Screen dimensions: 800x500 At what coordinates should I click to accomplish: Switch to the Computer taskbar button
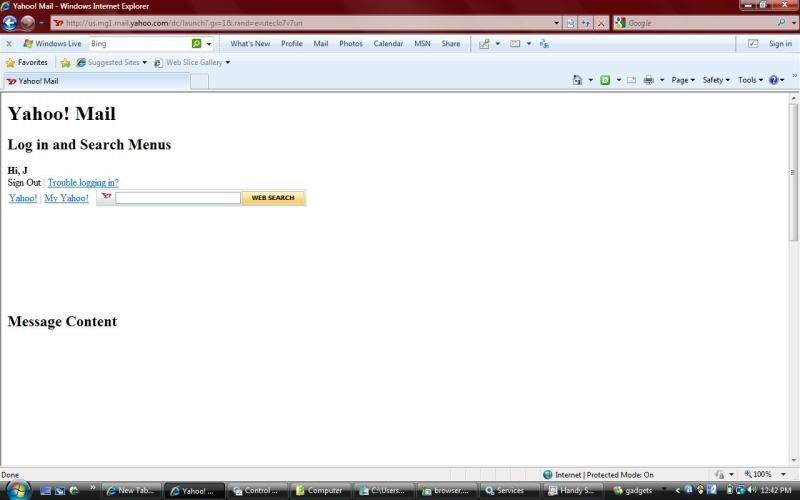click(x=320, y=491)
